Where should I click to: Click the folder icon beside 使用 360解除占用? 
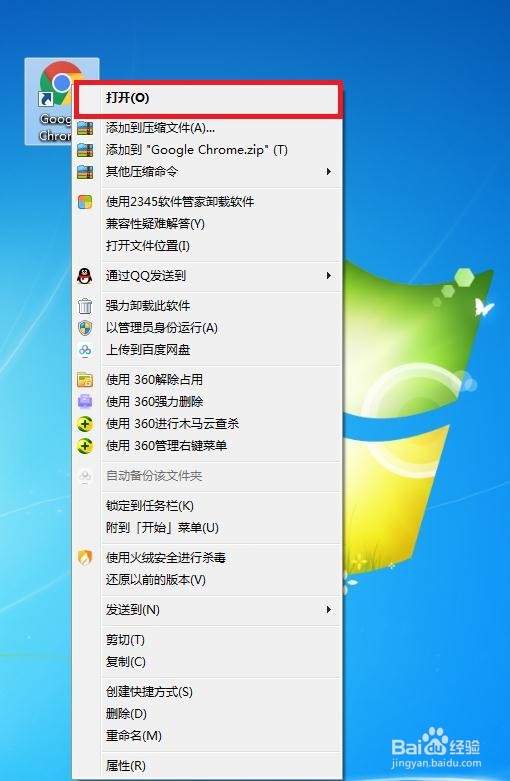(x=85, y=380)
